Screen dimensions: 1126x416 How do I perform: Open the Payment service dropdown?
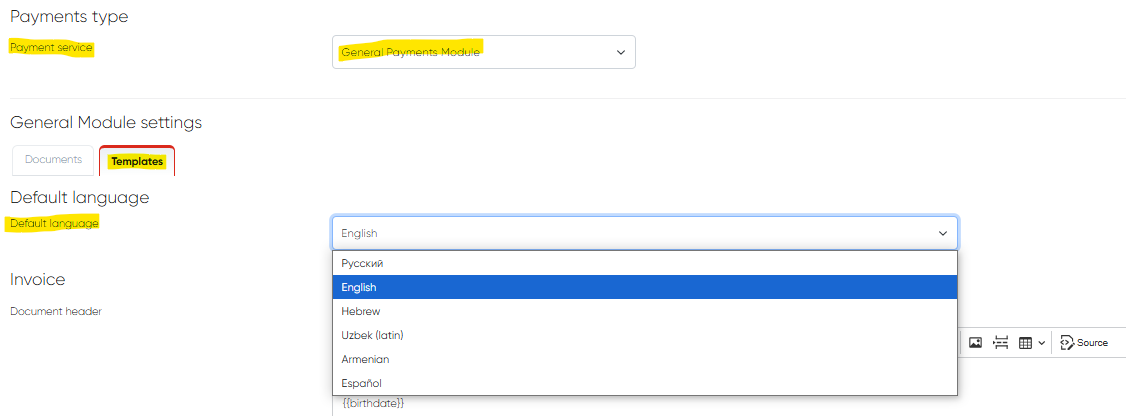pos(483,52)
